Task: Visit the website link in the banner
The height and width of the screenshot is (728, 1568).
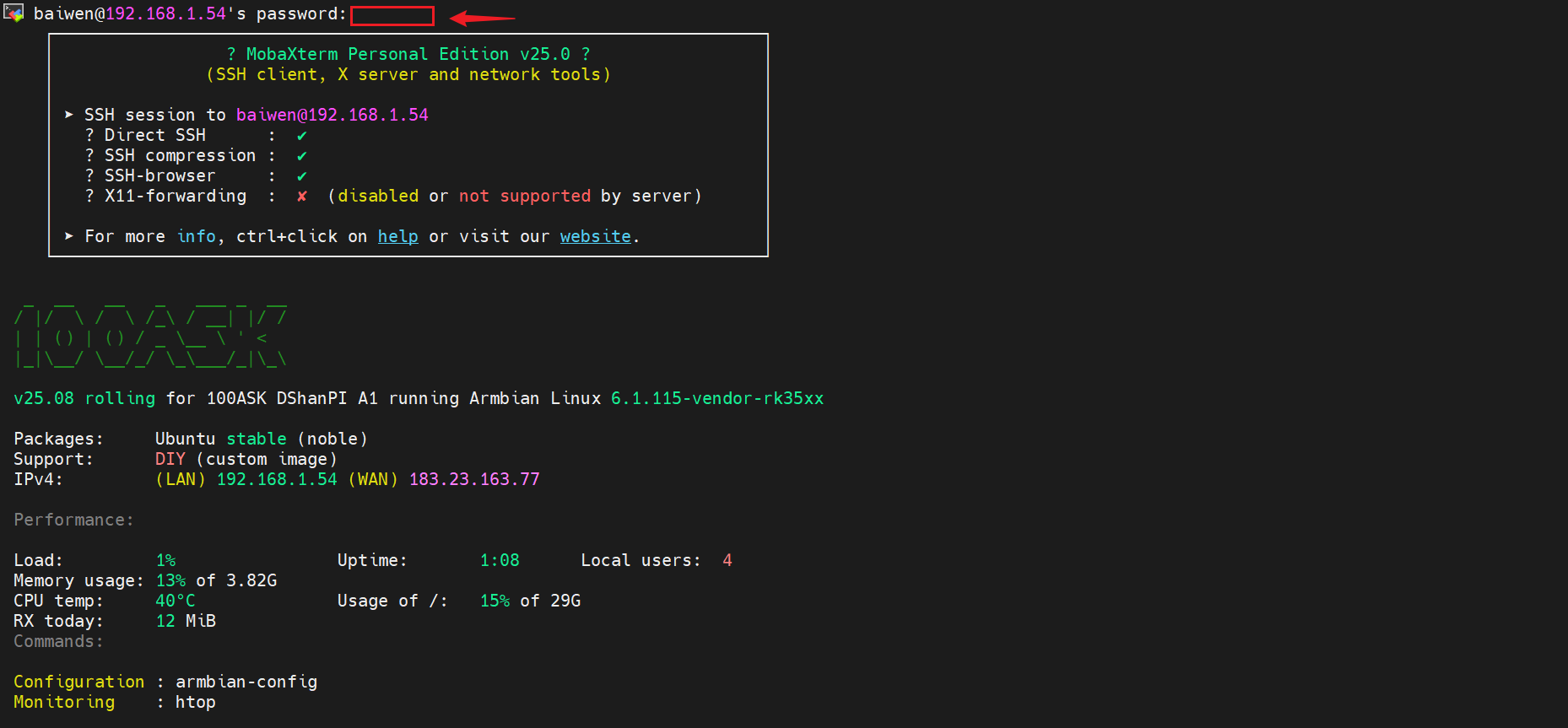Action: click(595, 237)
